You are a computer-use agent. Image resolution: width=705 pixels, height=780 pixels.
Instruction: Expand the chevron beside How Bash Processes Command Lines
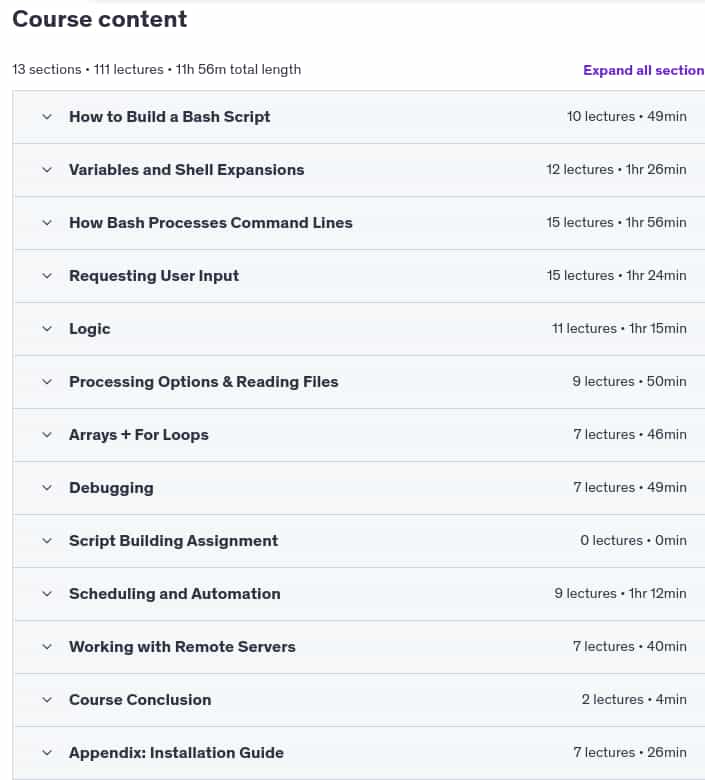47,223
